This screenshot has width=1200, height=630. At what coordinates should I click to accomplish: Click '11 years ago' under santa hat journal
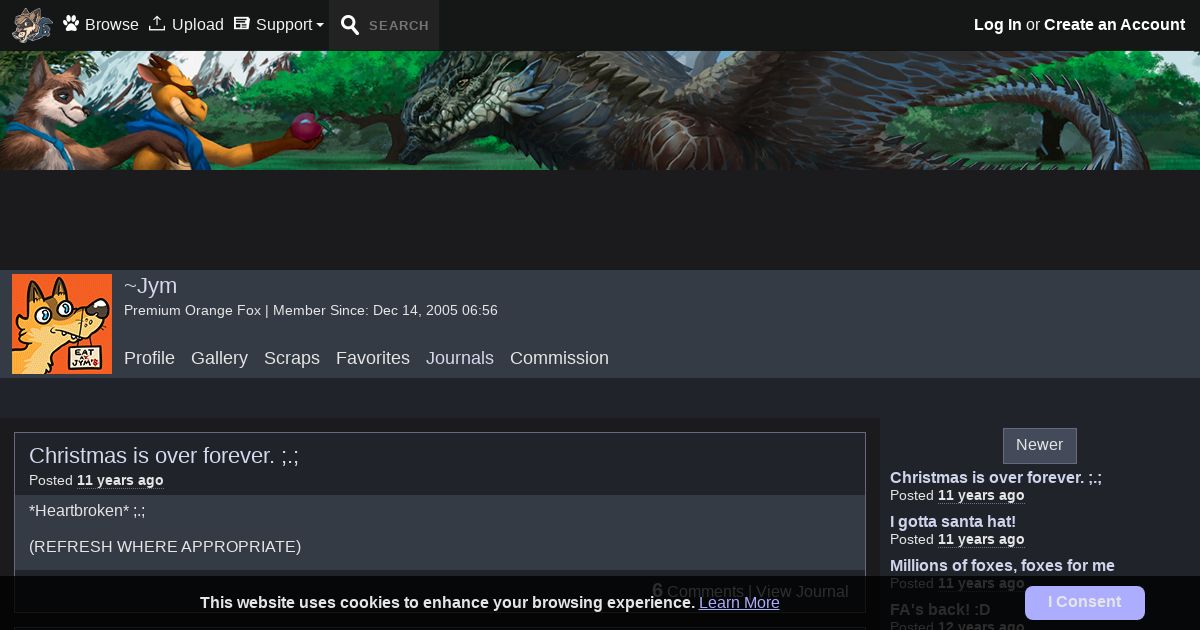pyautogui.click(x=981, y=539)
